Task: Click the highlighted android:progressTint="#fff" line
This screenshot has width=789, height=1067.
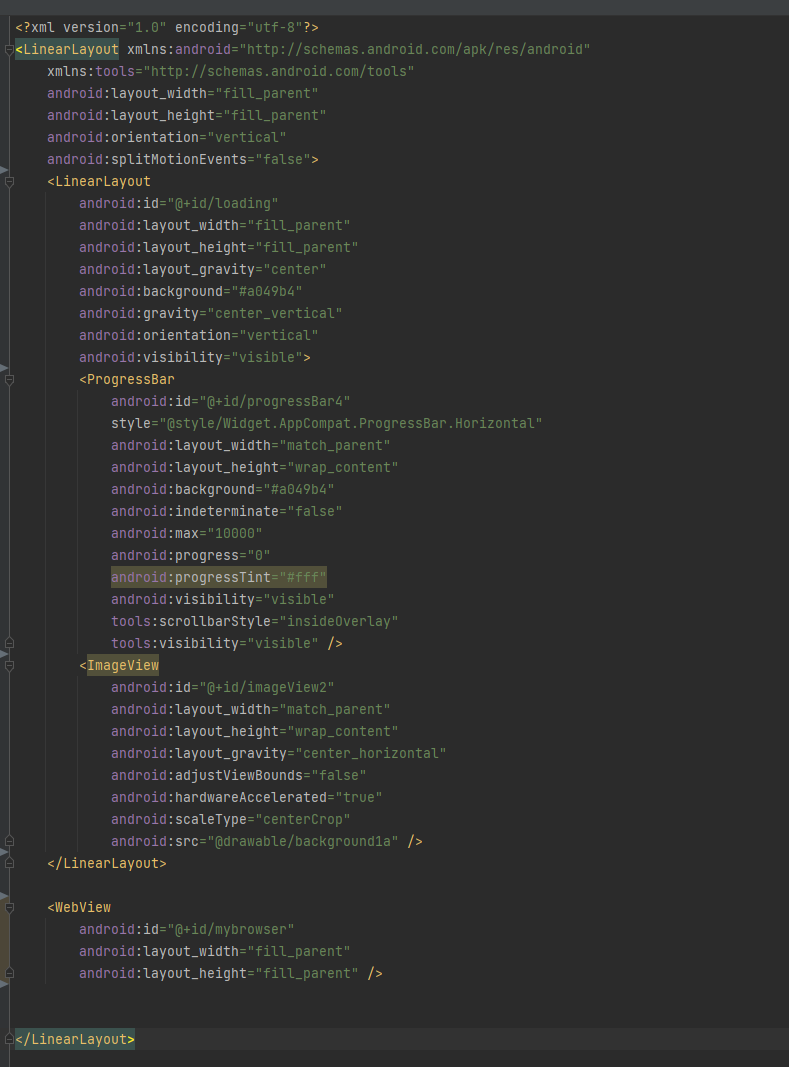Action: (x=219, y=577)
